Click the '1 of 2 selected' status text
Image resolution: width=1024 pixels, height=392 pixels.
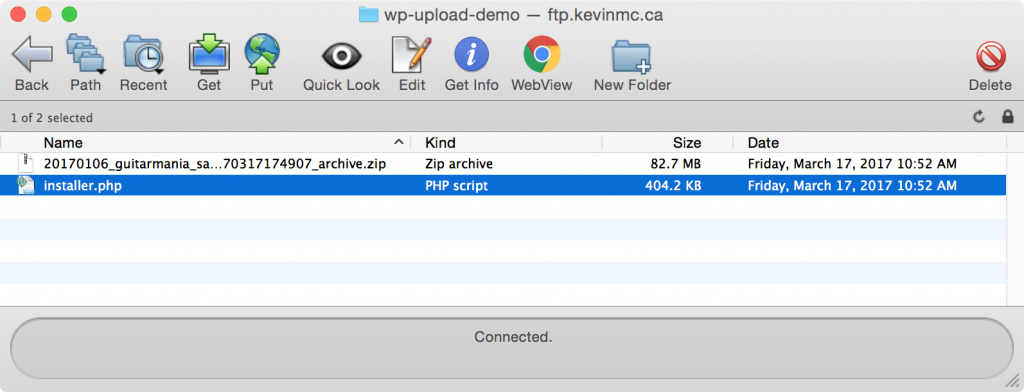click(52, 118)
